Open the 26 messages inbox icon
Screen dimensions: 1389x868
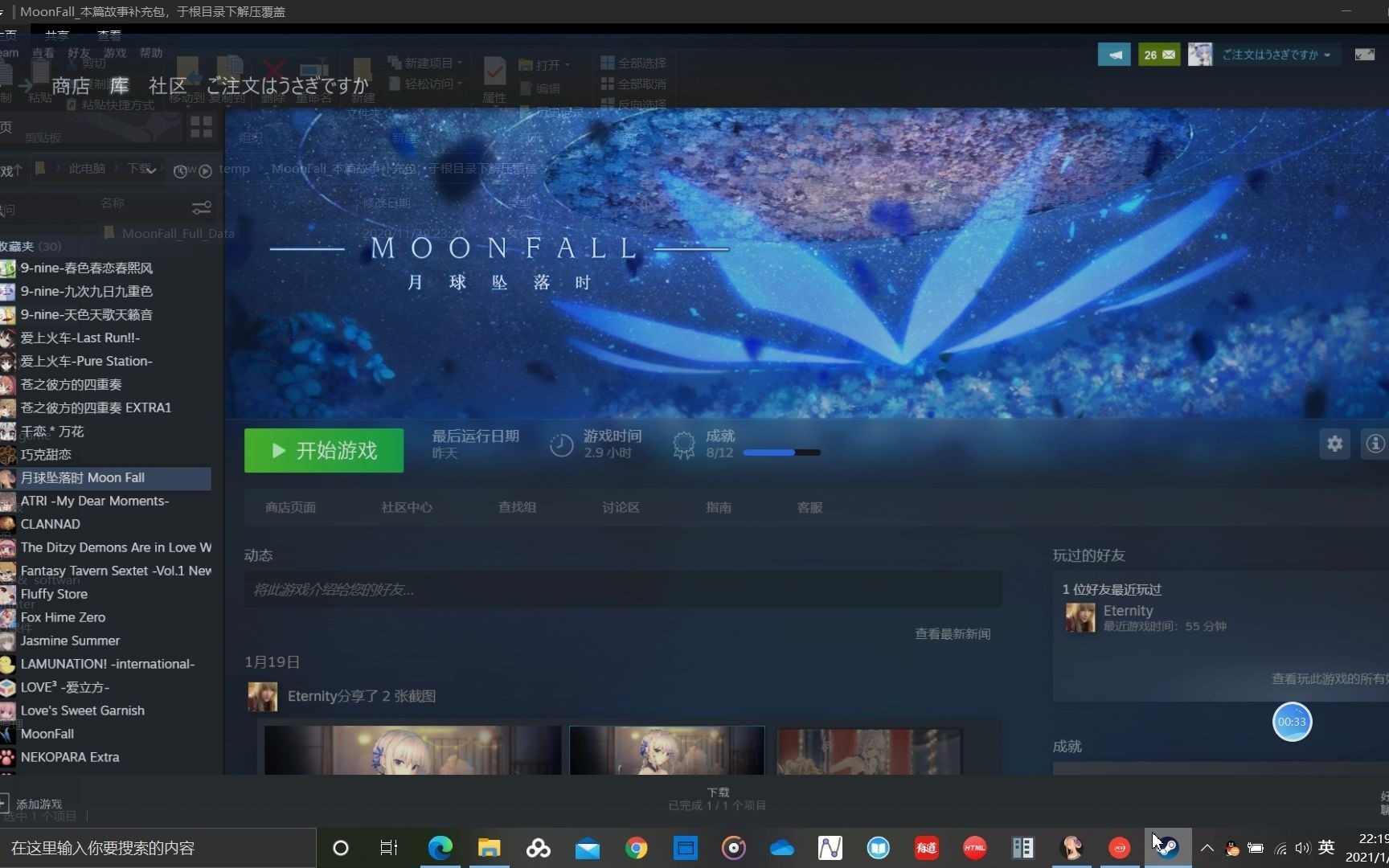tap(1159, 55)
